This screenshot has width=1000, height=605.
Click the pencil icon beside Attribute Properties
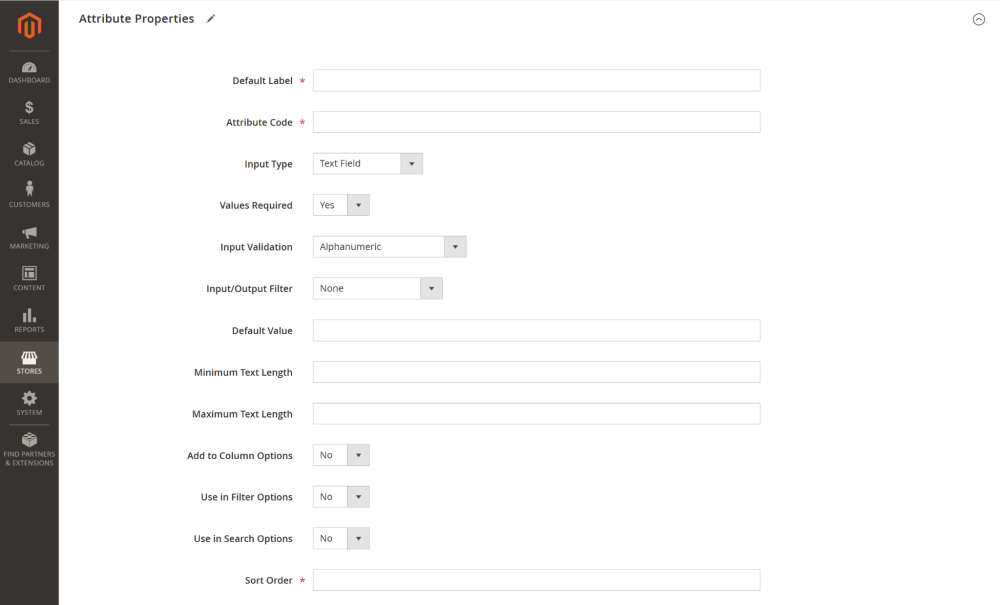[210, 19]
